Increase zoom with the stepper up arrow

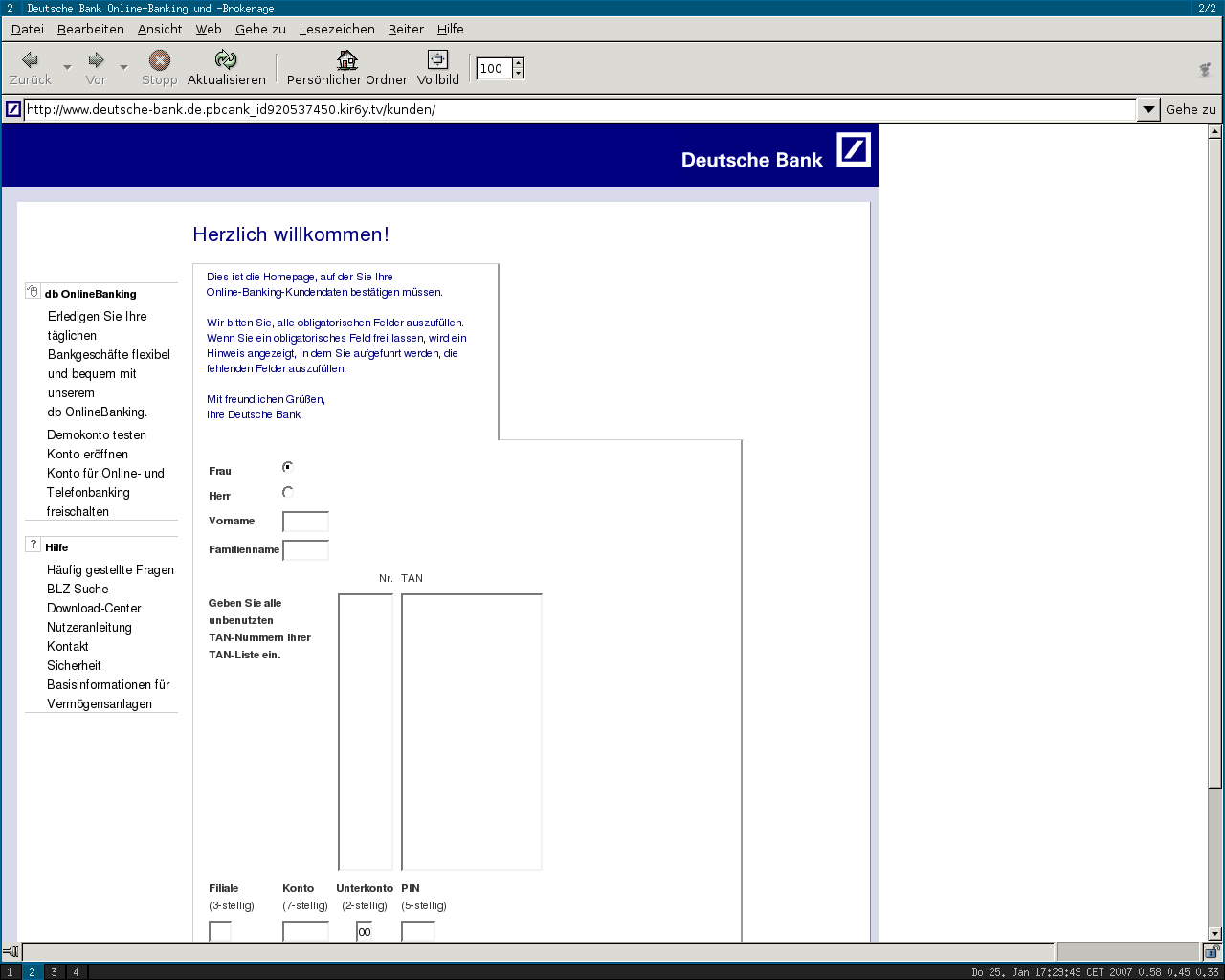click(518, 63)
